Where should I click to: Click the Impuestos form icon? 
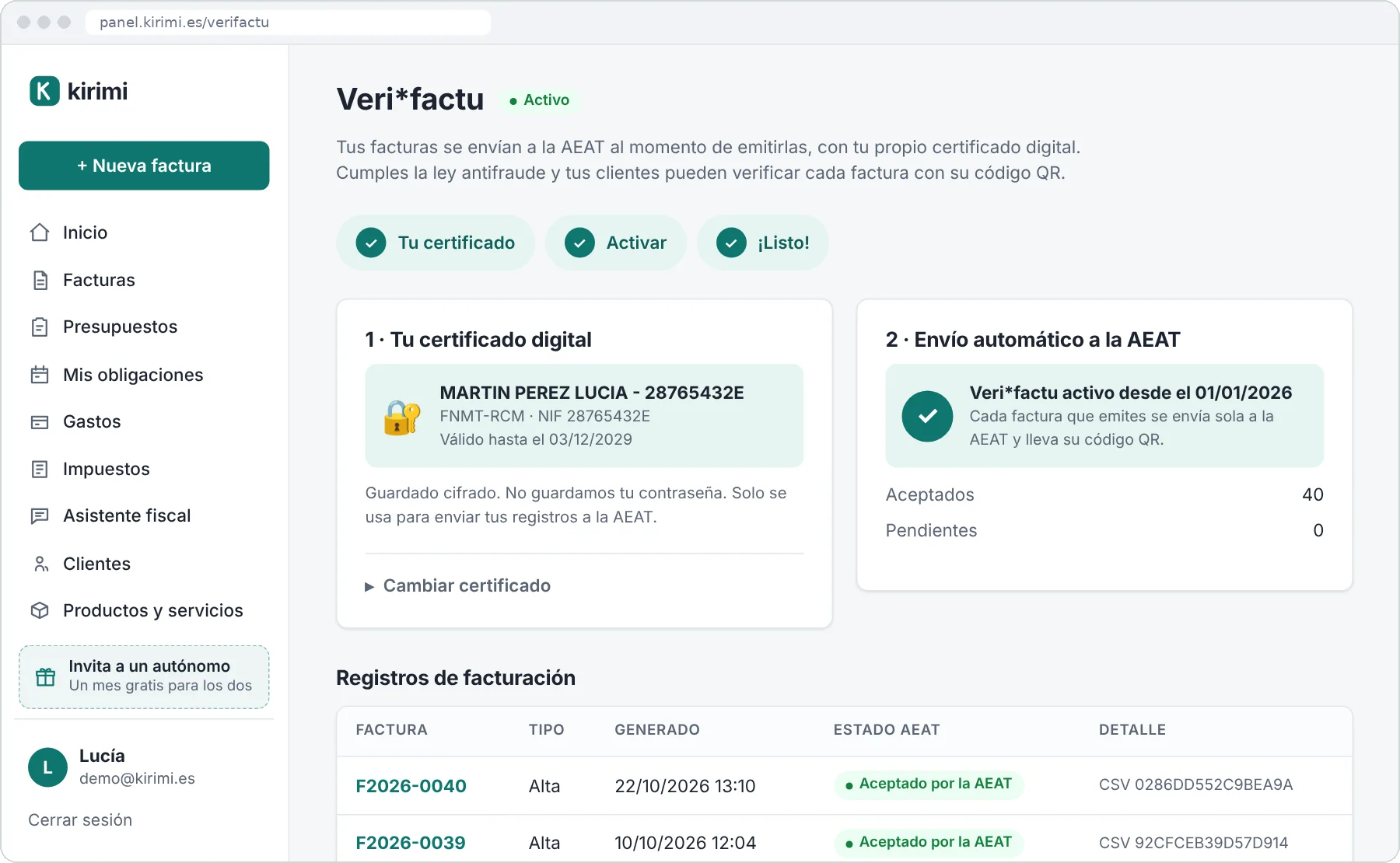40,469
